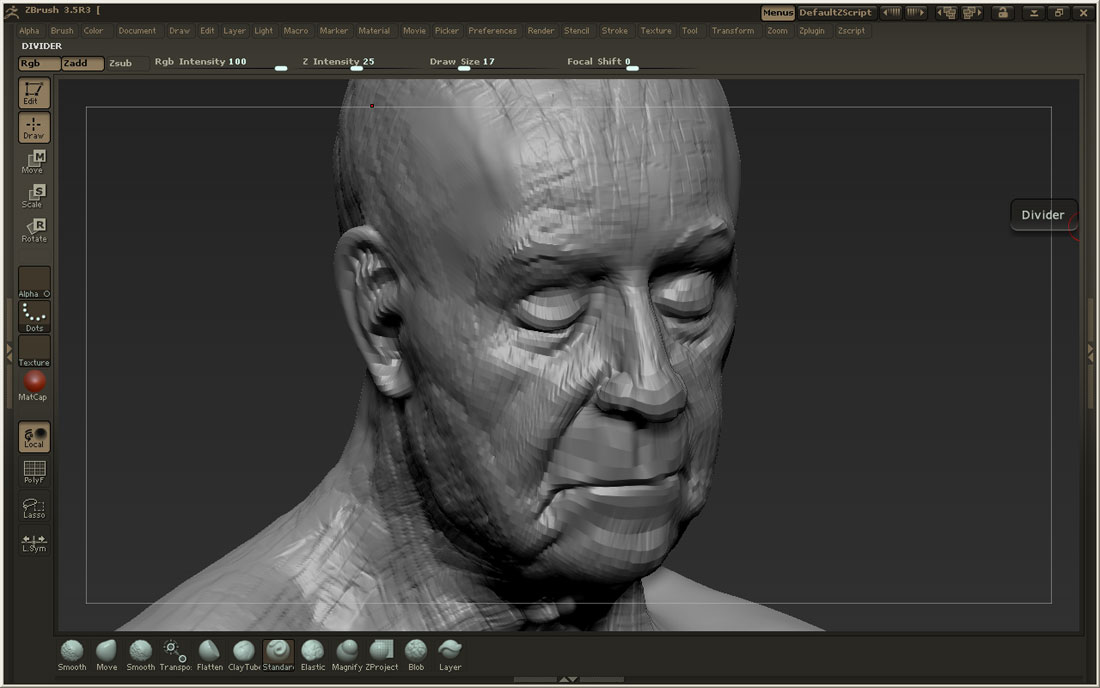Click the Rotate tool icon
This screenshot has width=1100, height=688.
[34, 230]
